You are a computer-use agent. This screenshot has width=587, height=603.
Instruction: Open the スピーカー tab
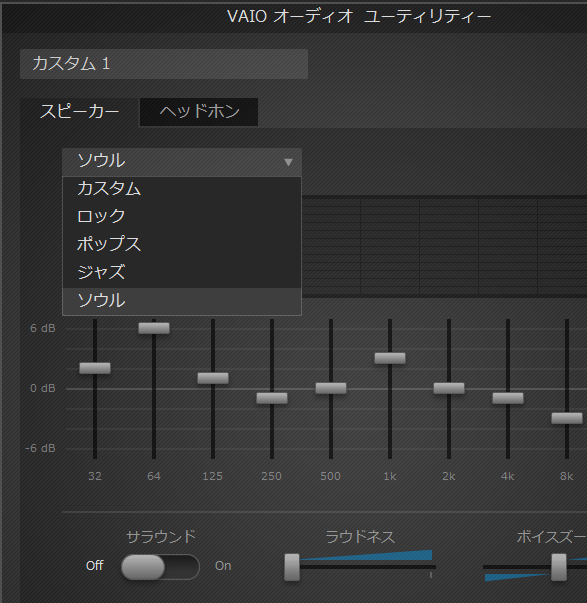(x=79, y=112)
